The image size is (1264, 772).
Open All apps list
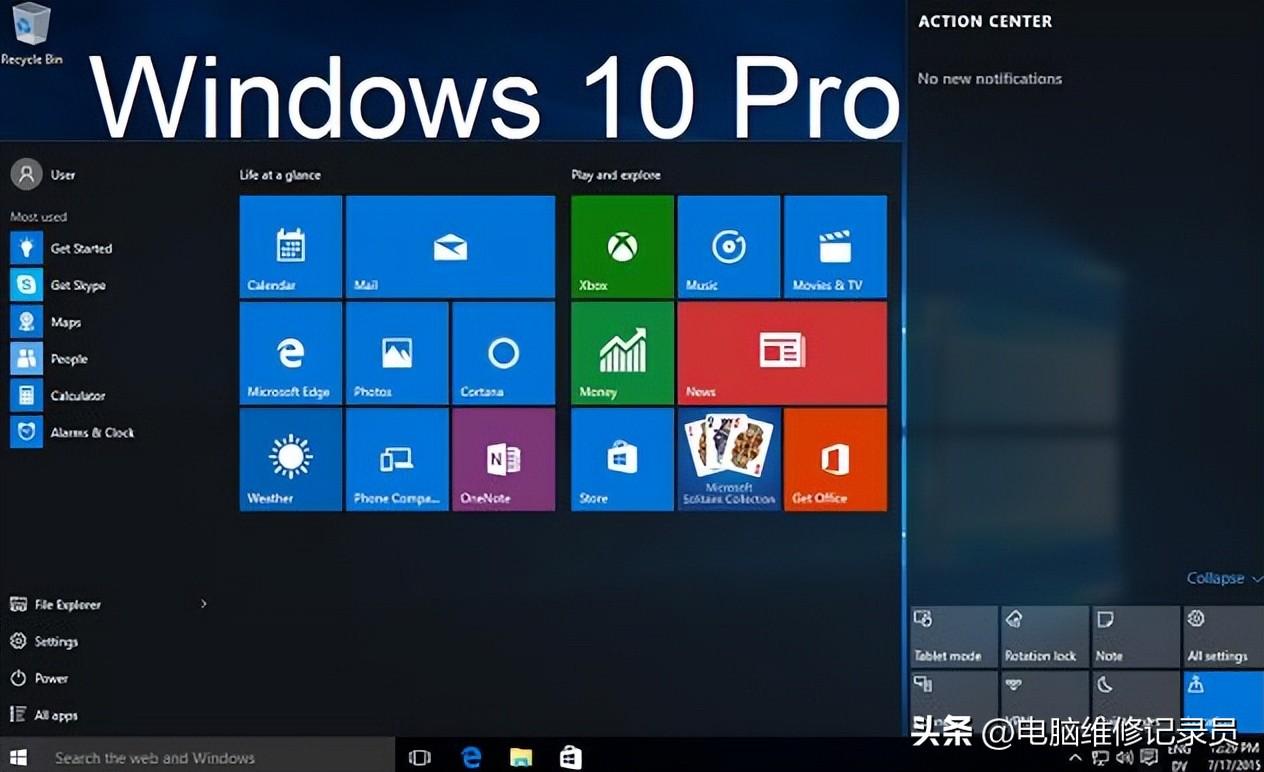click(x=44, y=715)
